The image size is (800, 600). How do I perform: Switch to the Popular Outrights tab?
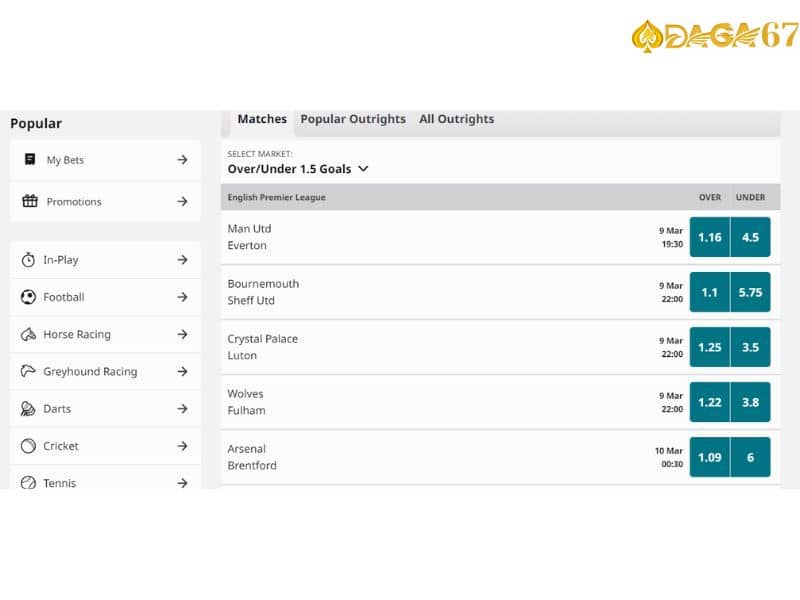(x=353, y=119)
